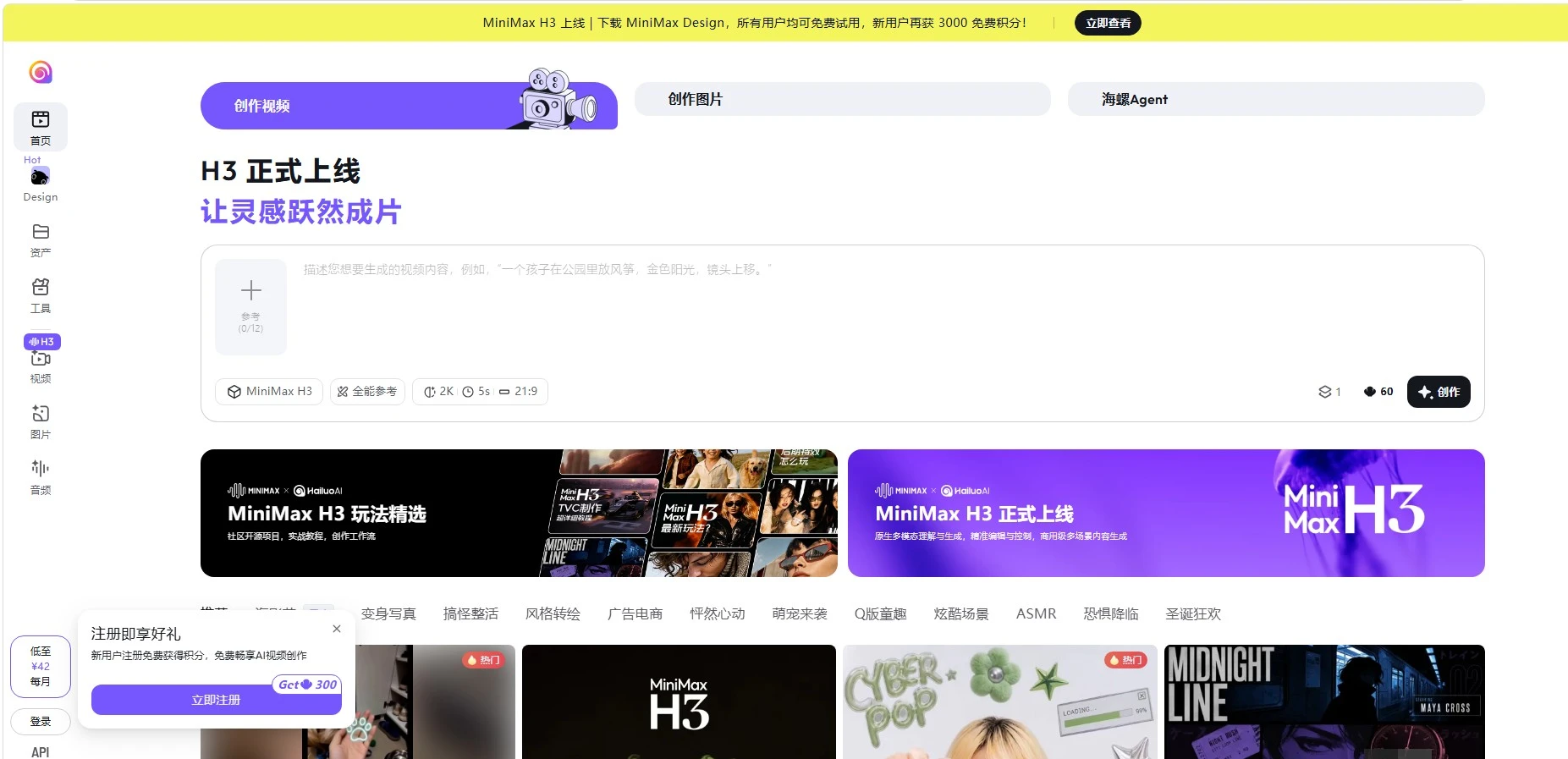1568x759 pixels.
Task: Open the MiniMax H3 model selector
Action: click(x=269, y=392)
